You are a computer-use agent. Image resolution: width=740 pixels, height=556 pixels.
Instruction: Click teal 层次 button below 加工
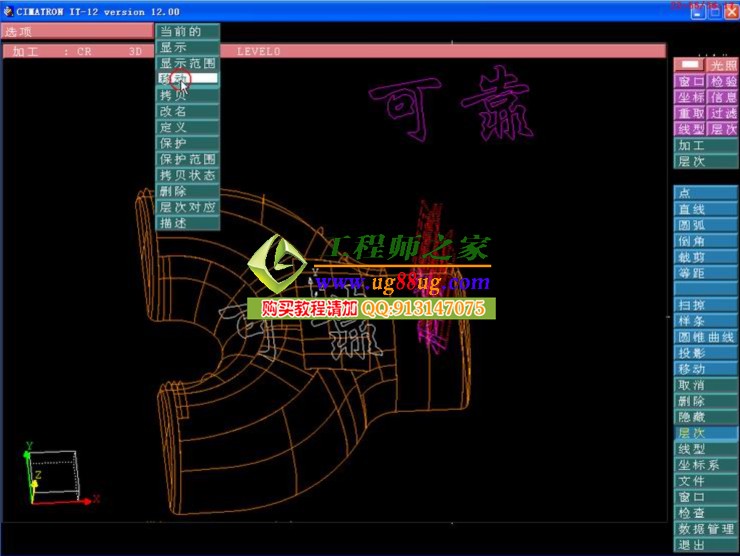coord(706,161)
